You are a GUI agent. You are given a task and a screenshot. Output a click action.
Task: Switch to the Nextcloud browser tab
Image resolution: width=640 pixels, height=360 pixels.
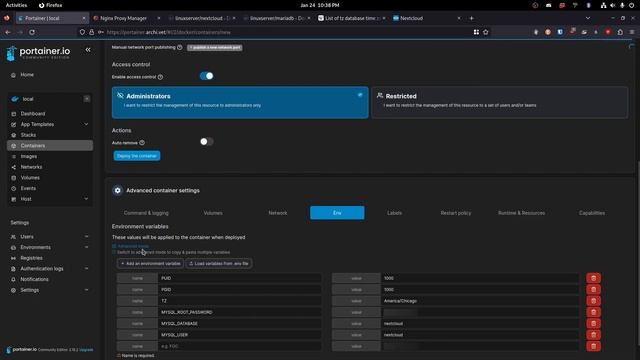[x=427, y=18]
